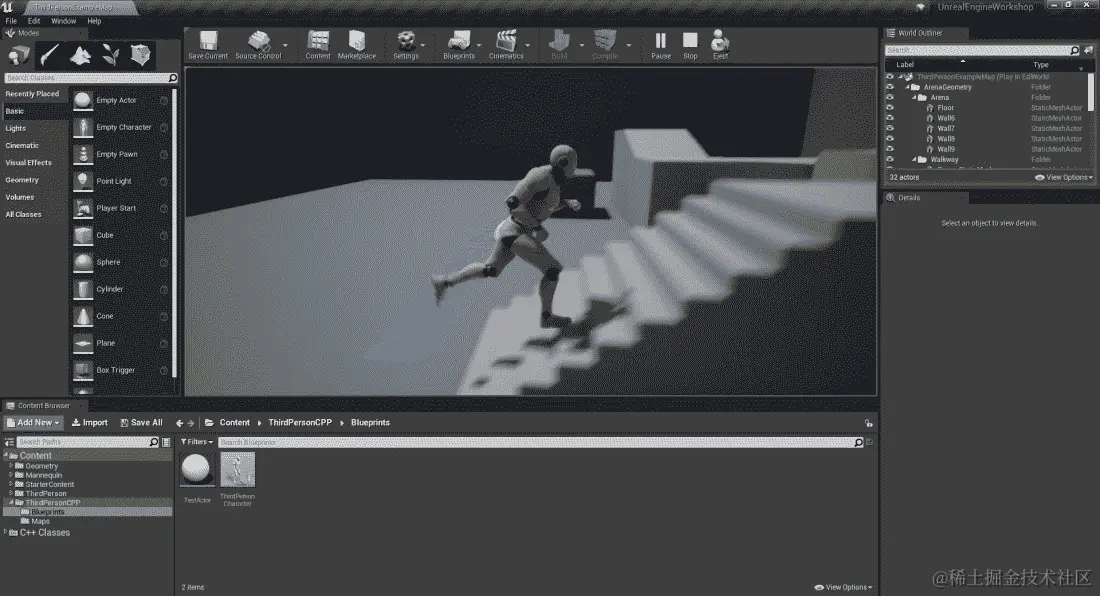Screen dimensions: 1100x596
Task: Select the Empty Pawn icon
Action: [83, 155]
